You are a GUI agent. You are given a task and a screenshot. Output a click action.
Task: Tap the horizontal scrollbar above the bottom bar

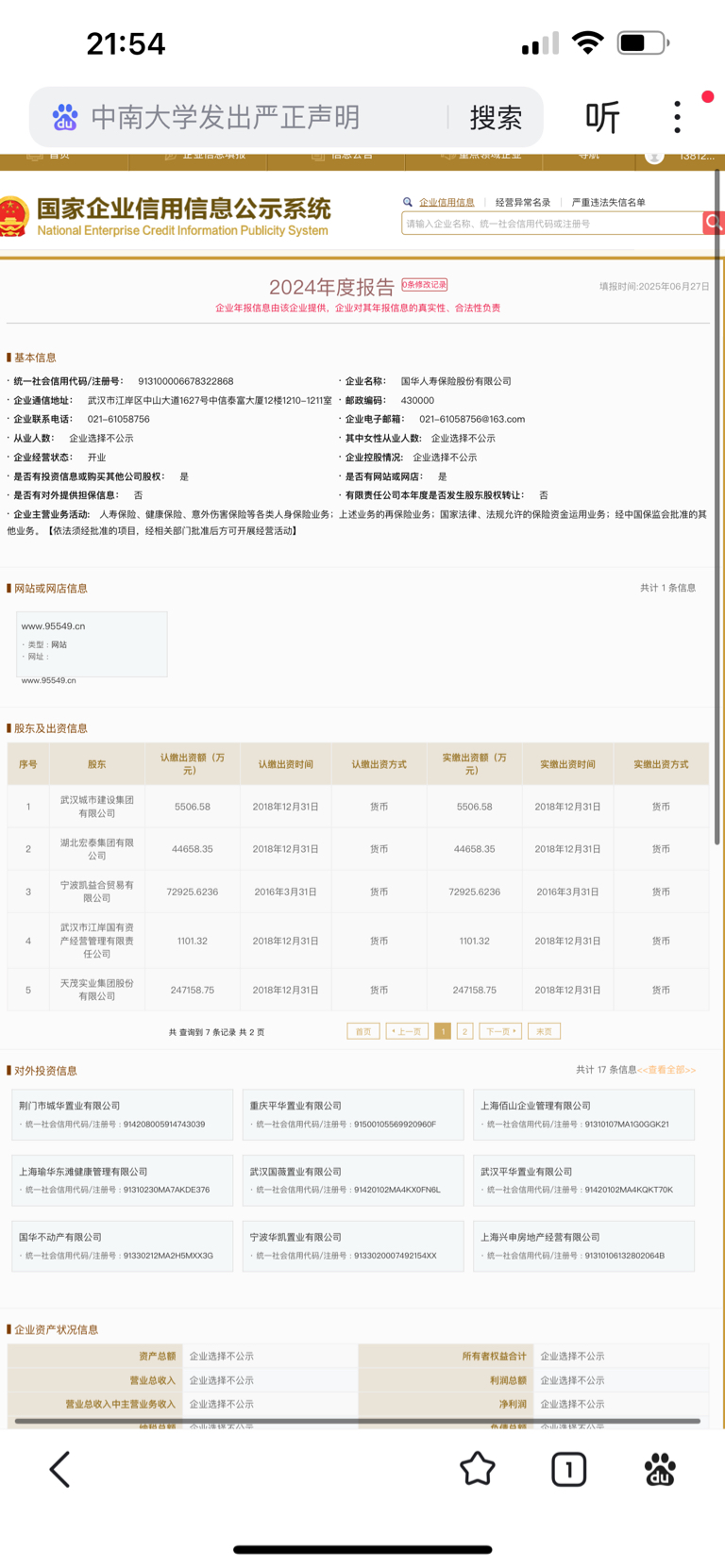pyautogui.click(x=358, y=1420)
